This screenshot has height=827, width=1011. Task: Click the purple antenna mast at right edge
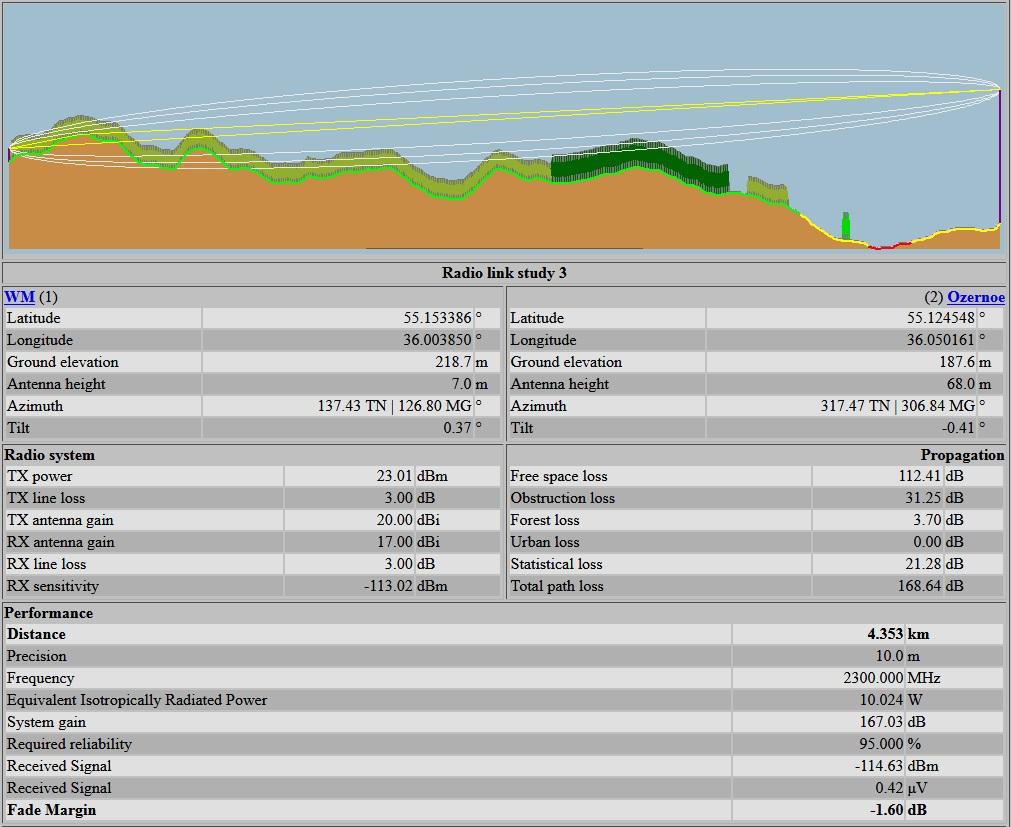(x=999, y=155)
